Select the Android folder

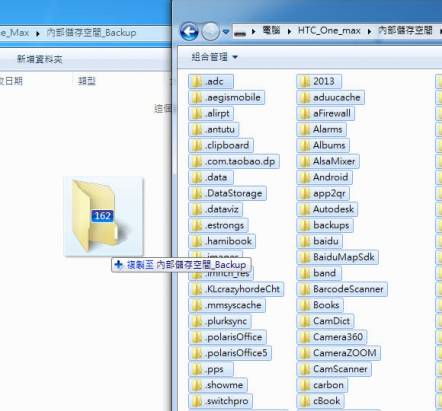point(324,177)
